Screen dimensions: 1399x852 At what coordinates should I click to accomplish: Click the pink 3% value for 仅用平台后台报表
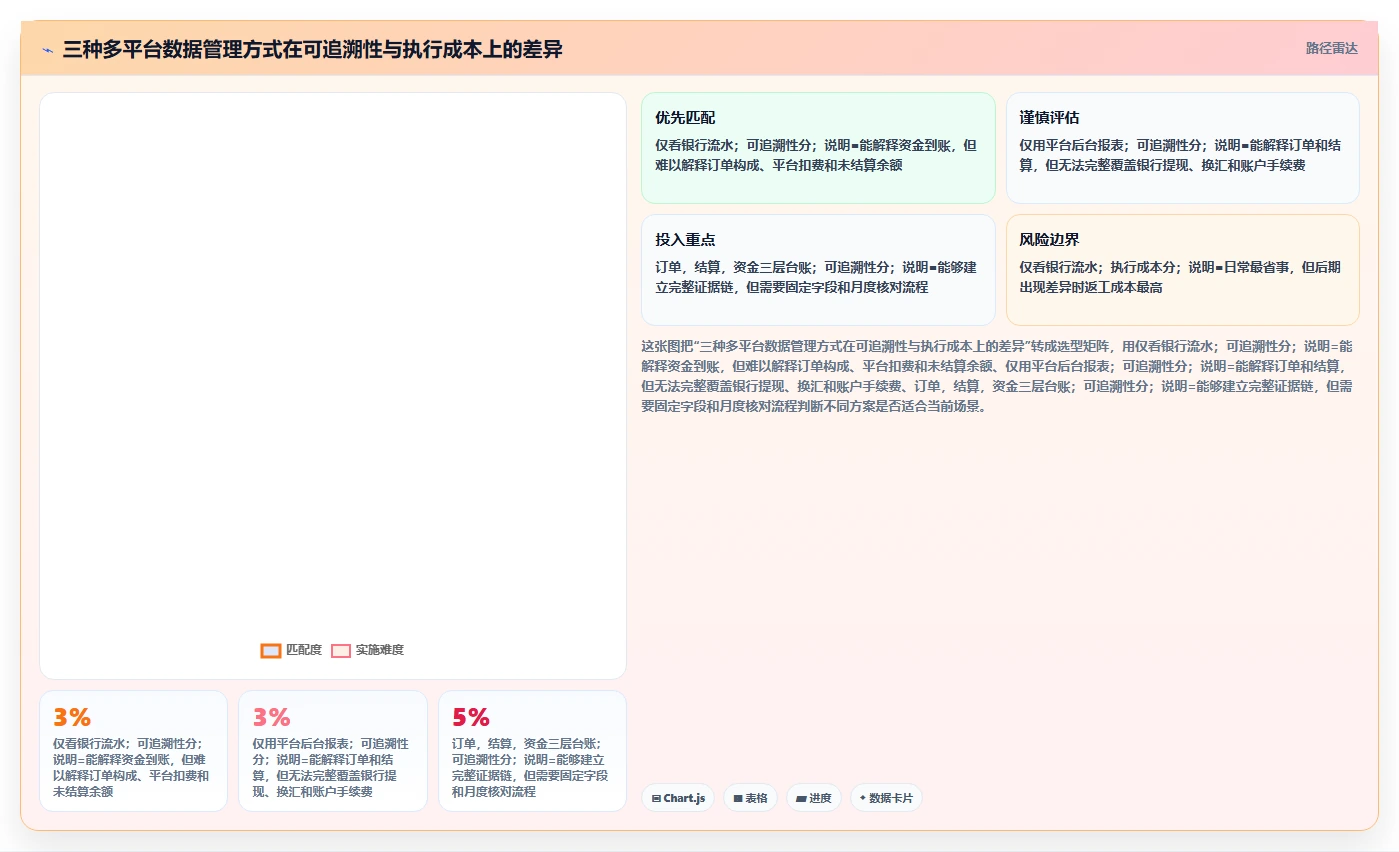tap(271, 717)
